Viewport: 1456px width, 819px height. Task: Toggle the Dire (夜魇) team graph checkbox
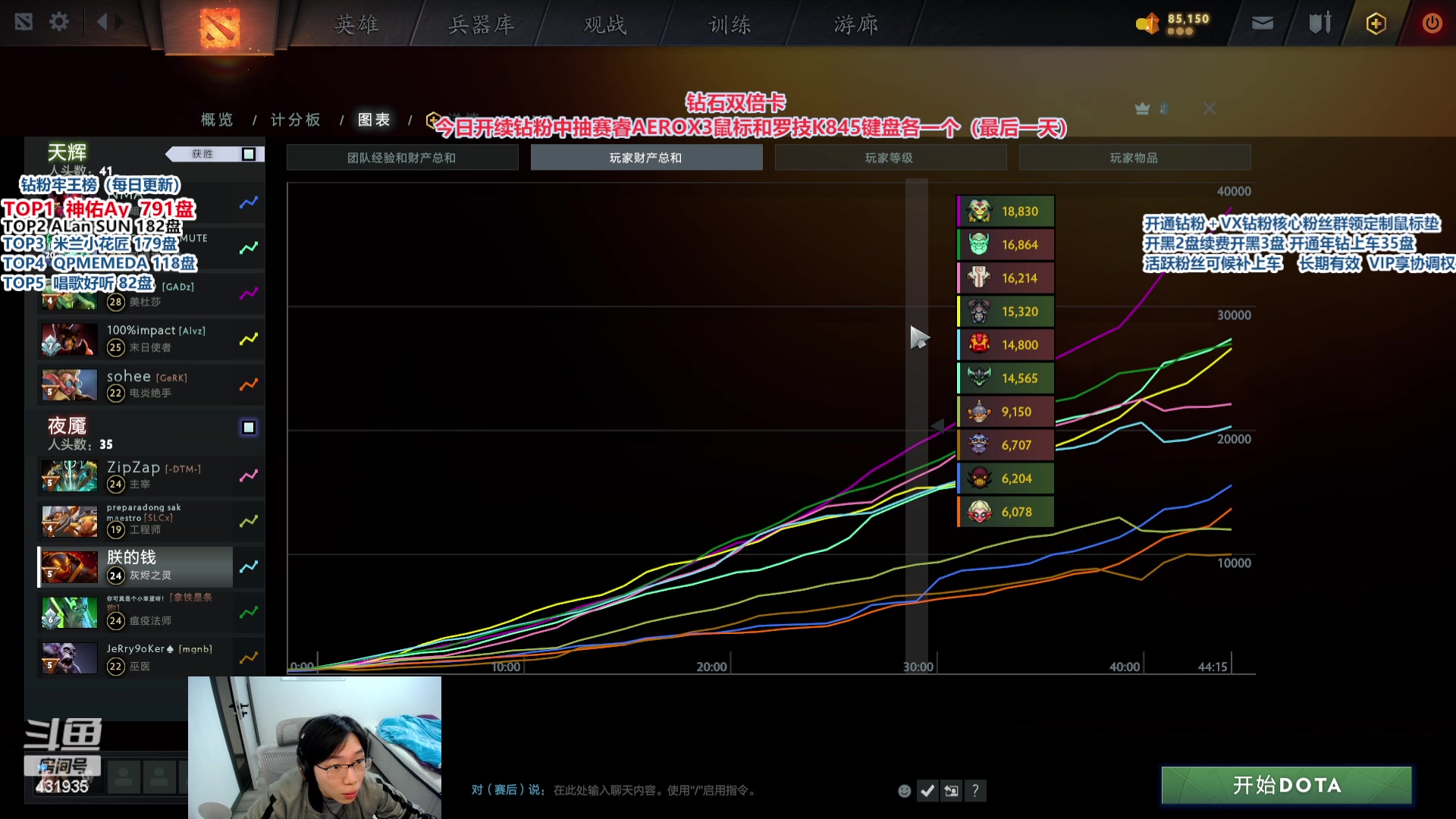click(x=249, y=428)
